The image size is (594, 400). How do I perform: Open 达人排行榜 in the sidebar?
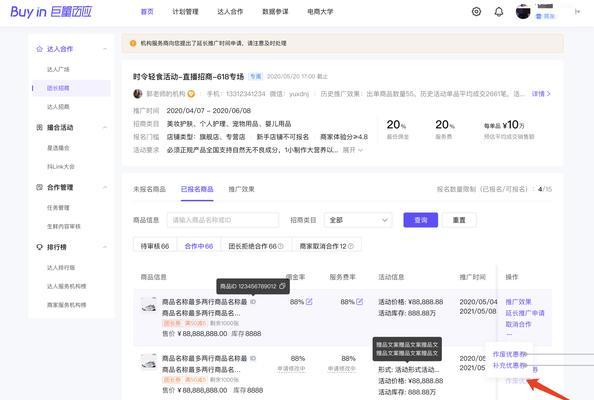pyautogui.click(x=61, y=267)
